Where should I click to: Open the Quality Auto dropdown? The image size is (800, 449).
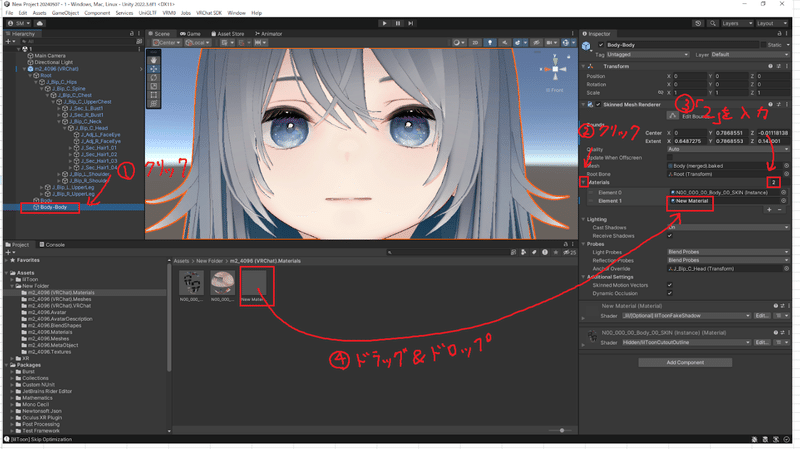point(728,149)
